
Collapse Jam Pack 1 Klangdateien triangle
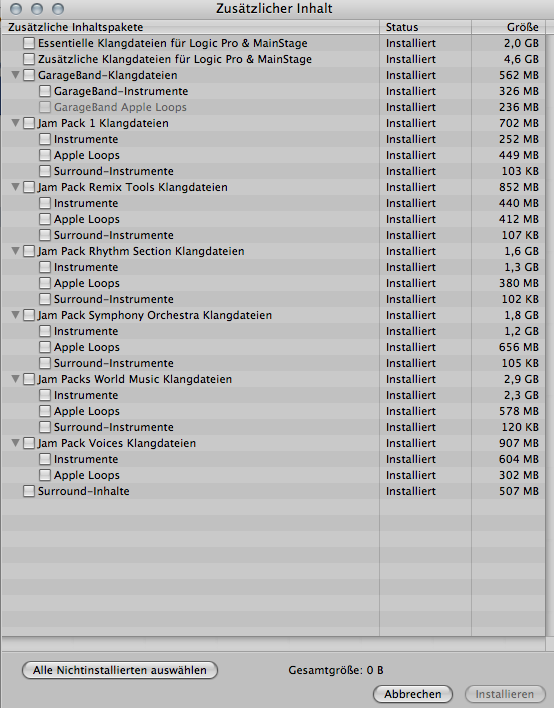(15, 123)
